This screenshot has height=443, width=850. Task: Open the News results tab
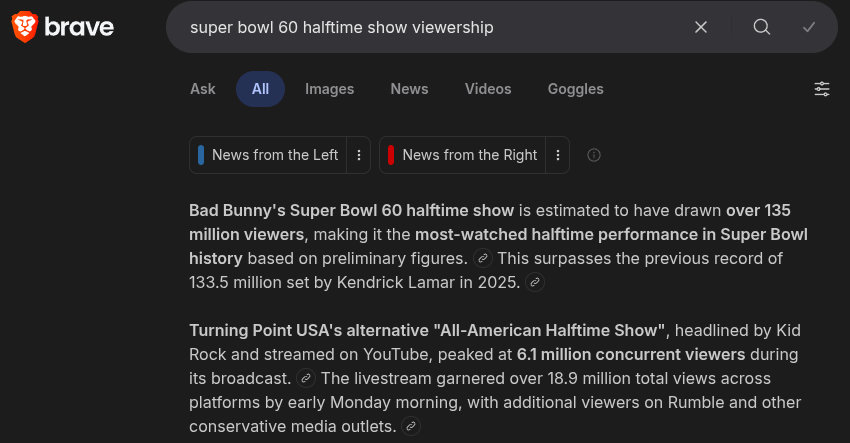tap(409, 89)
